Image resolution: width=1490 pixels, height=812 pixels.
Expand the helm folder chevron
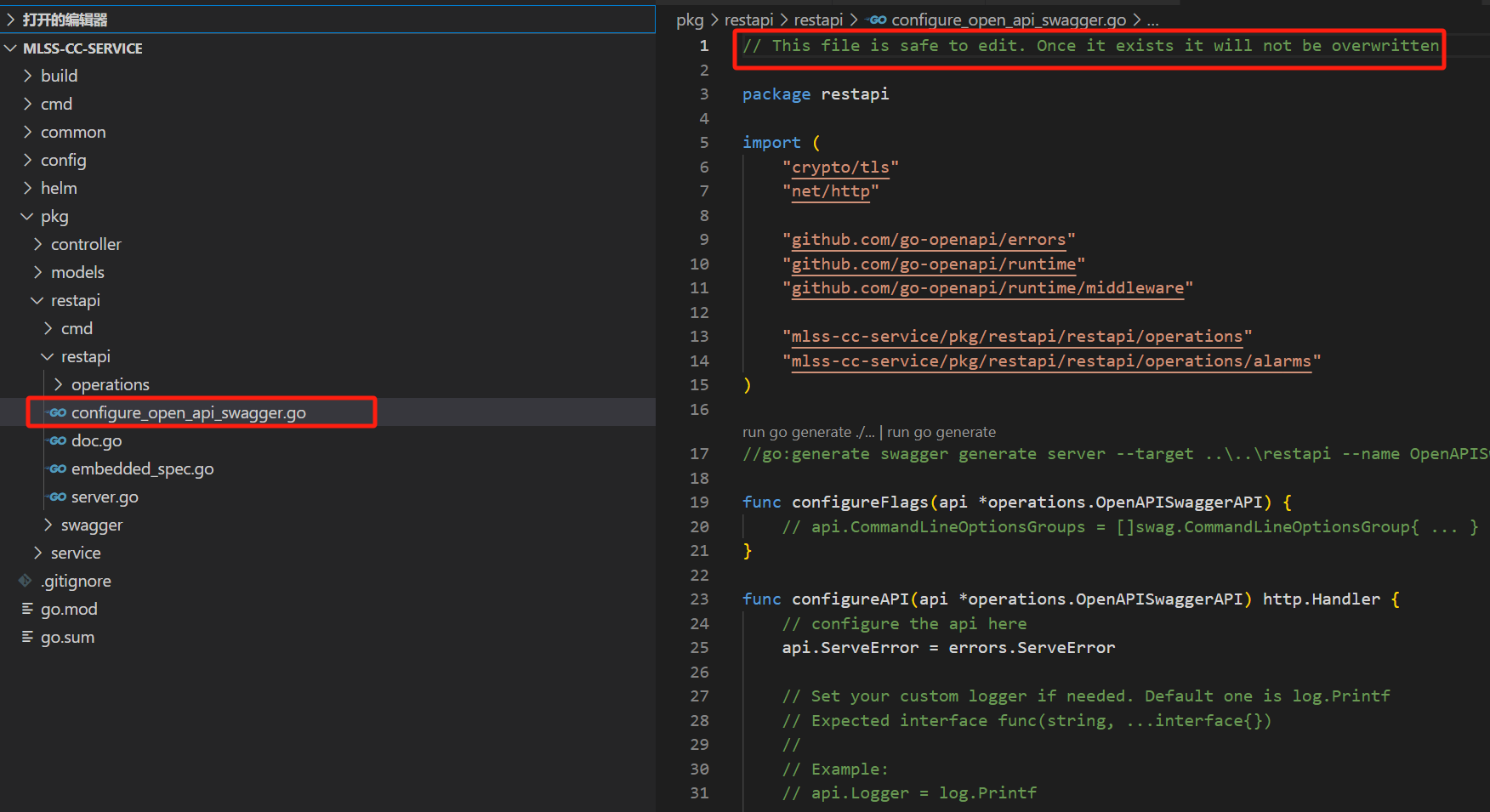click(27, 188)
